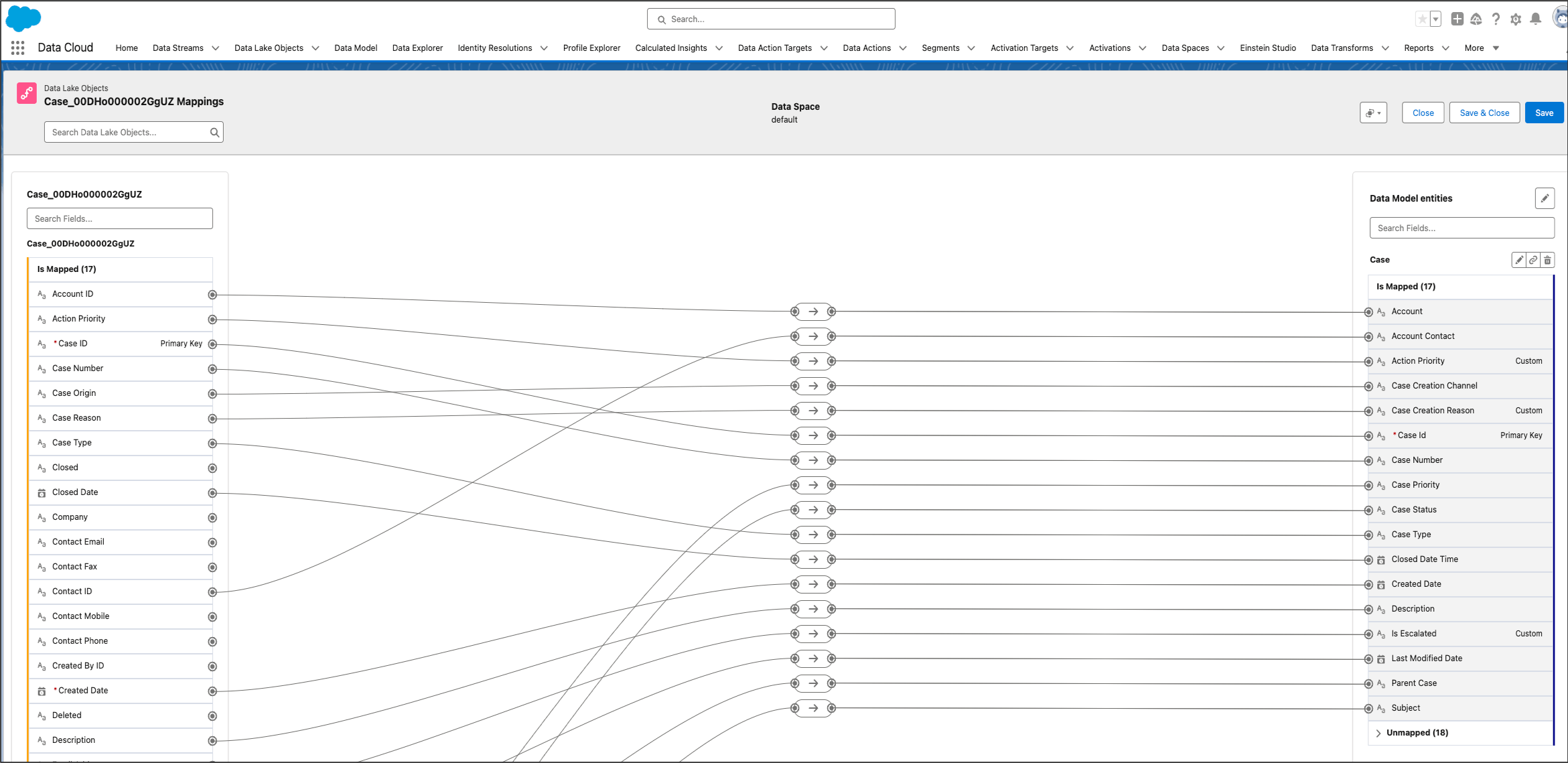Click the mapping arrow node for Account
The height and width of the screenshot is (763, 1568).
pos(813,310)
